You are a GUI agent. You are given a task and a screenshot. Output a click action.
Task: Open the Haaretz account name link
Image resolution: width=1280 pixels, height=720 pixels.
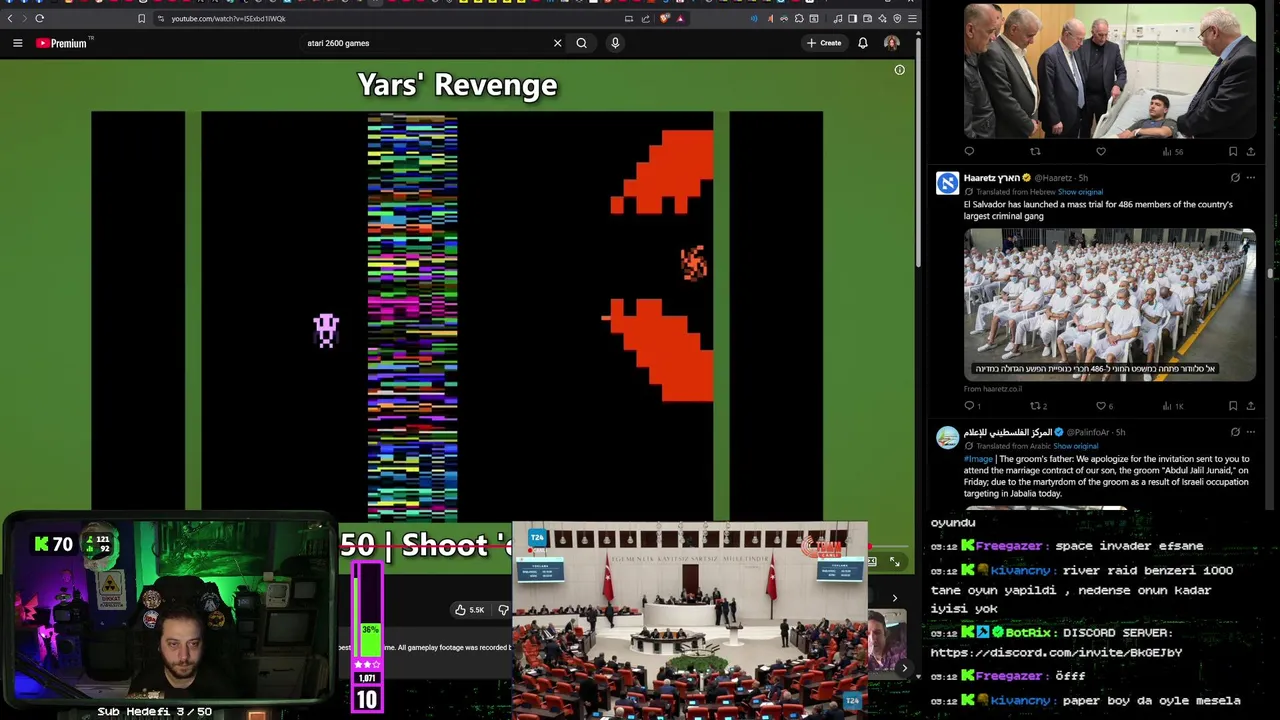992,178
